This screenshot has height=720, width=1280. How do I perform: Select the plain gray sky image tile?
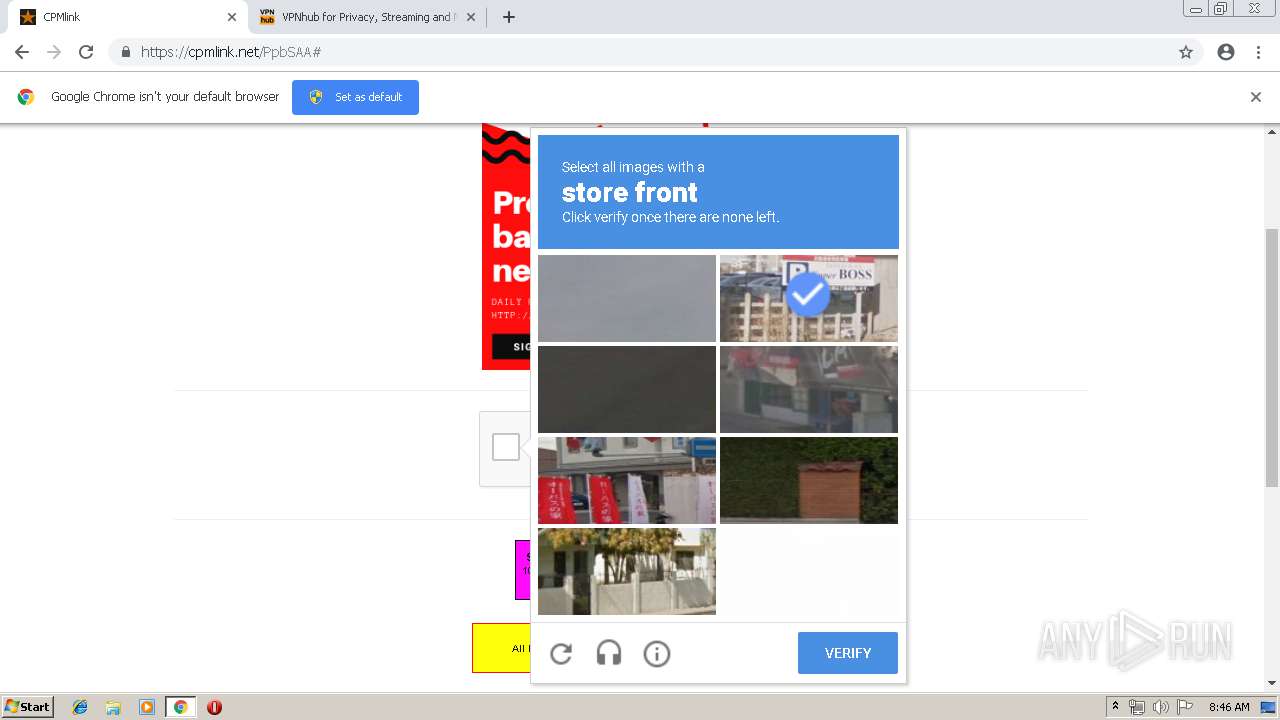click(x=627, y=298)
